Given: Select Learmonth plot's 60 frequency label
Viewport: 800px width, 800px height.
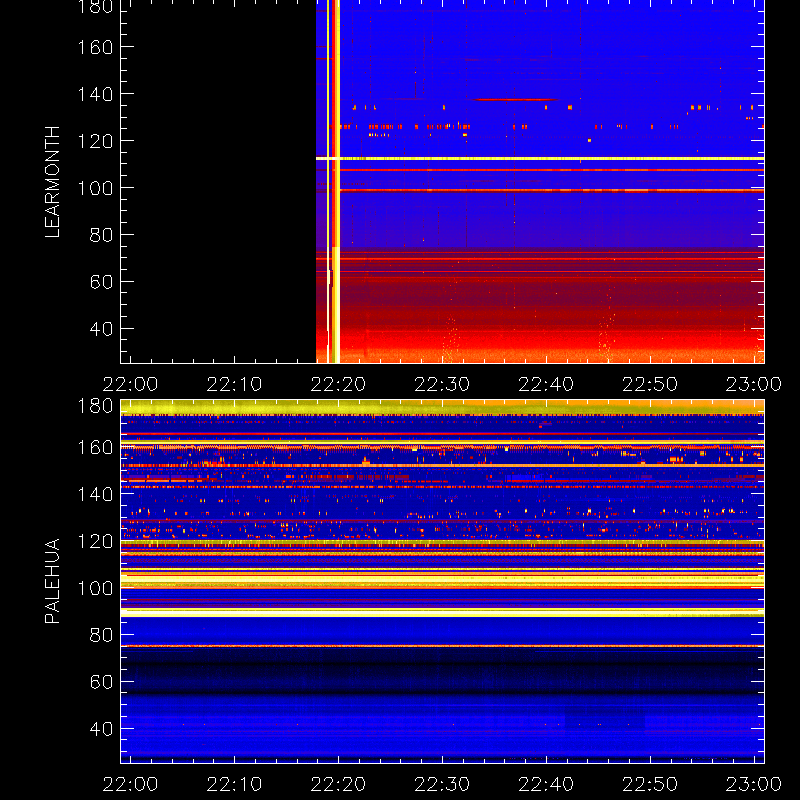Looking at the screenshot, I should (101, 282).
